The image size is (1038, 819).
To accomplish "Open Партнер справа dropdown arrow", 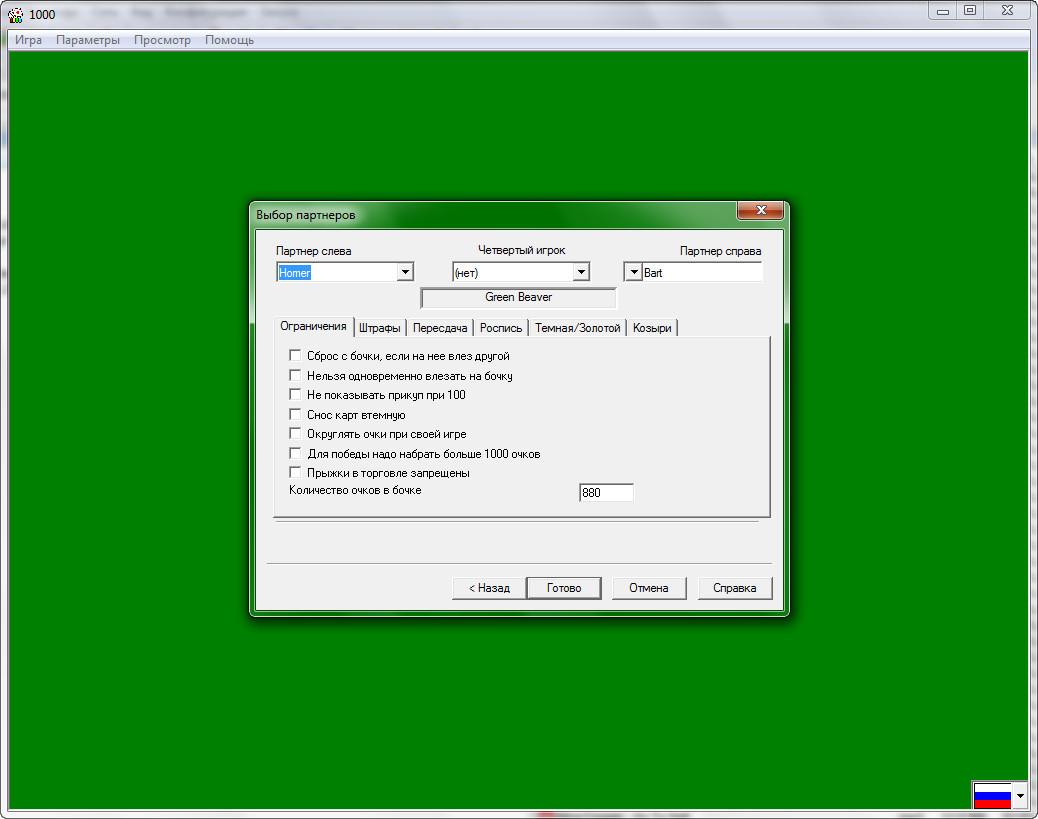I will 634,272.
